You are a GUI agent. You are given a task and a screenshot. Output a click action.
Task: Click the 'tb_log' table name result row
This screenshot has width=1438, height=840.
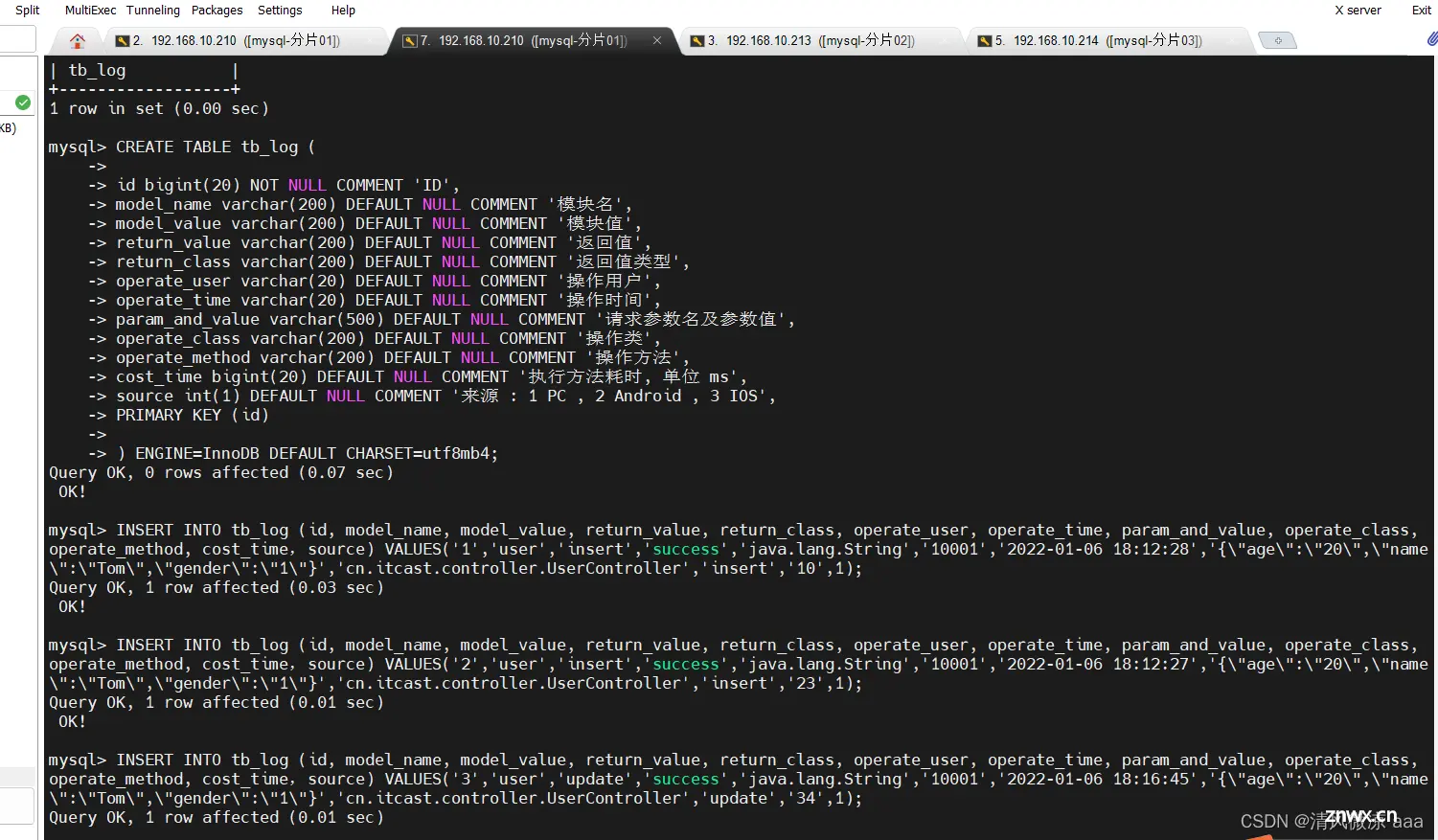[x=144, y=70]
